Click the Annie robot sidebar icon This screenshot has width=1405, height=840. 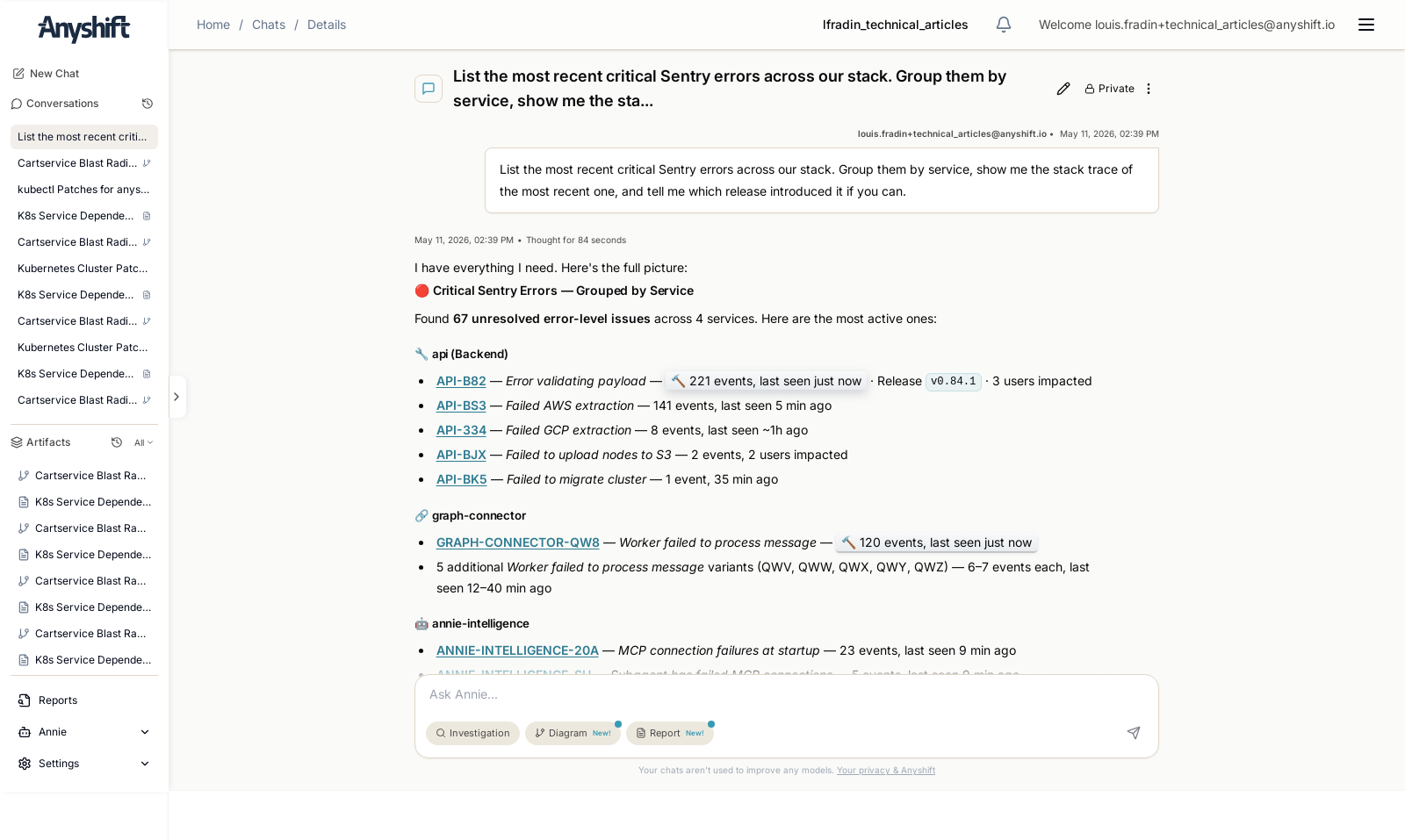tap(25, 732)
